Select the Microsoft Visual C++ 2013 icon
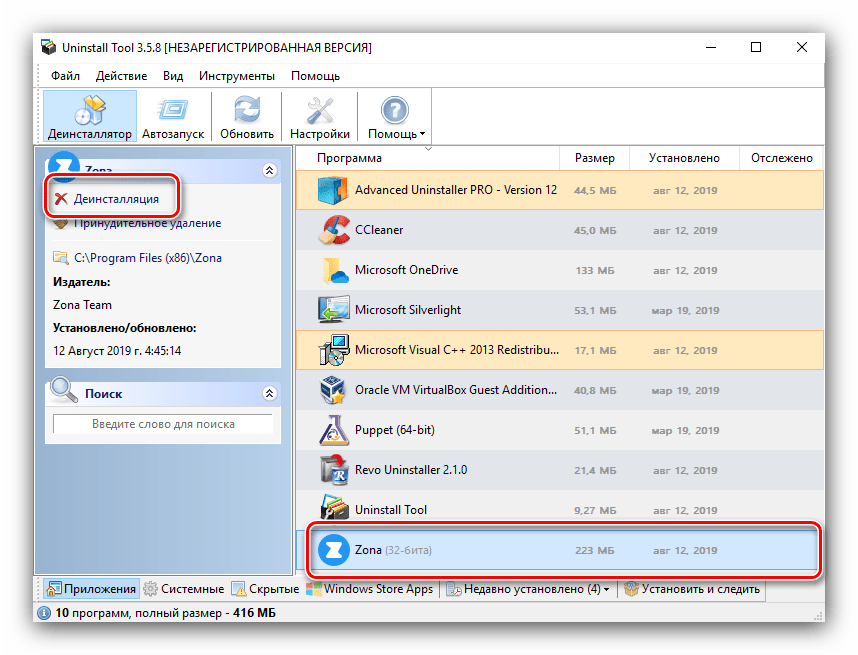This screenshot has height=655, width=858. click(x=333, y=350)
